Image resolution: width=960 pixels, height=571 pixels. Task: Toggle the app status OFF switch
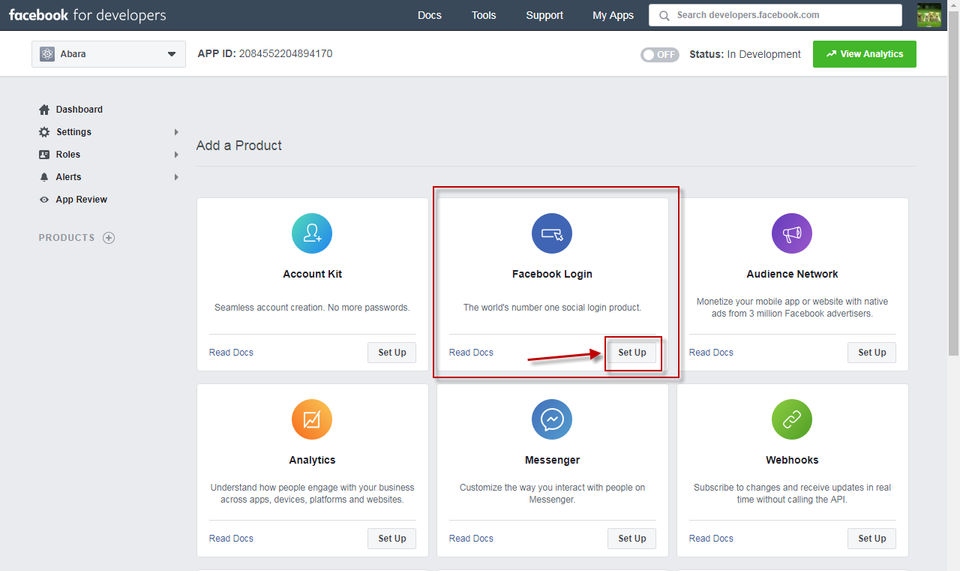coord(660,54)
